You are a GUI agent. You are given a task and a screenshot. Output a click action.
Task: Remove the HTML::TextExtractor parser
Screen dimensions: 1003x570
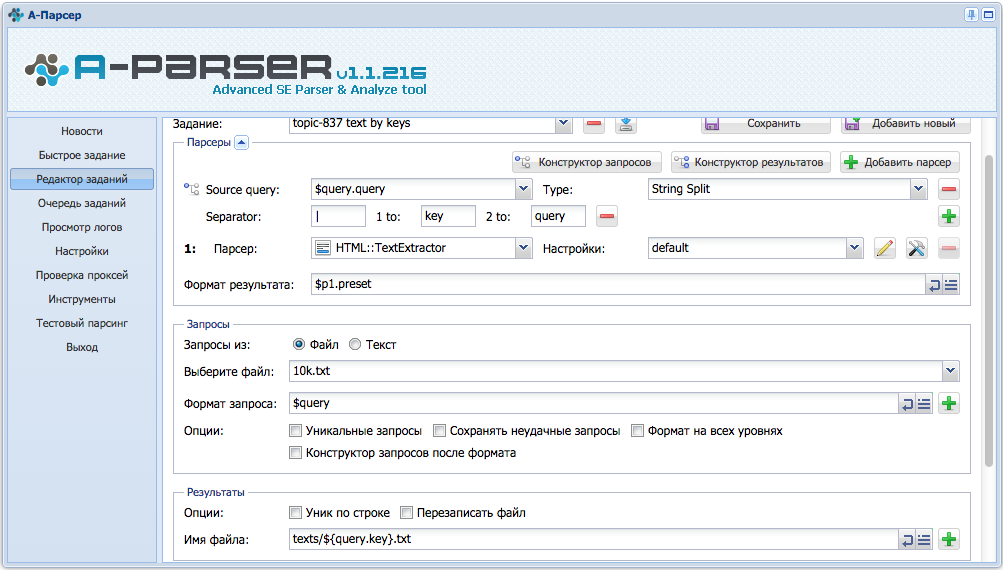949,248
